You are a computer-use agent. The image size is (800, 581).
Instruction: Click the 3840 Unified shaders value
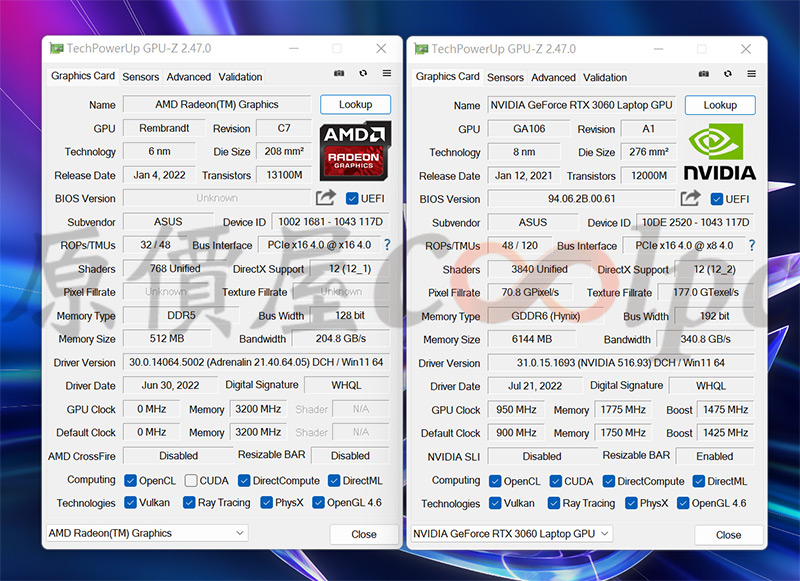539,269
